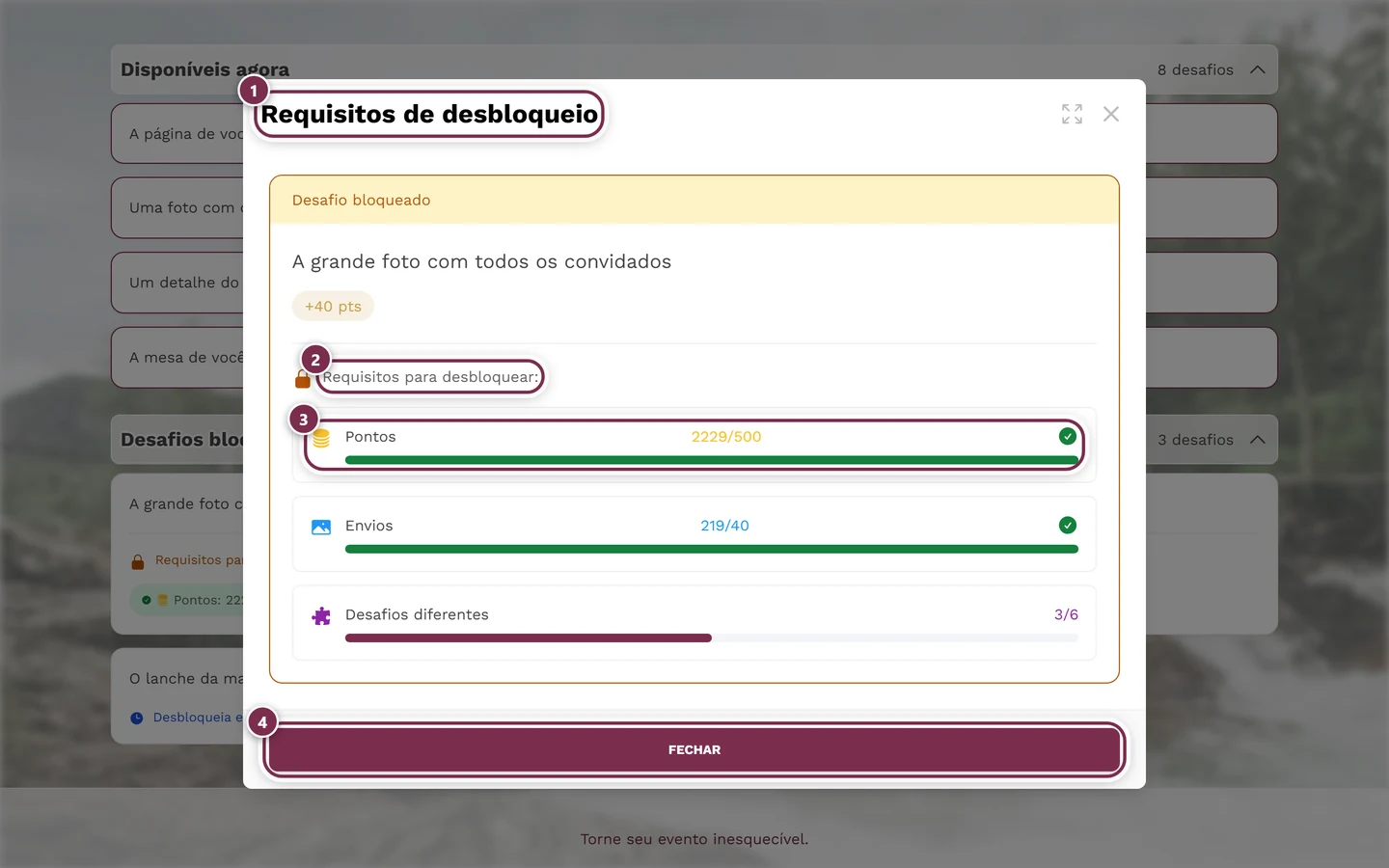Click the heading Requisitos de desbloqueio
1389x868 pixels.
[429, 114]
